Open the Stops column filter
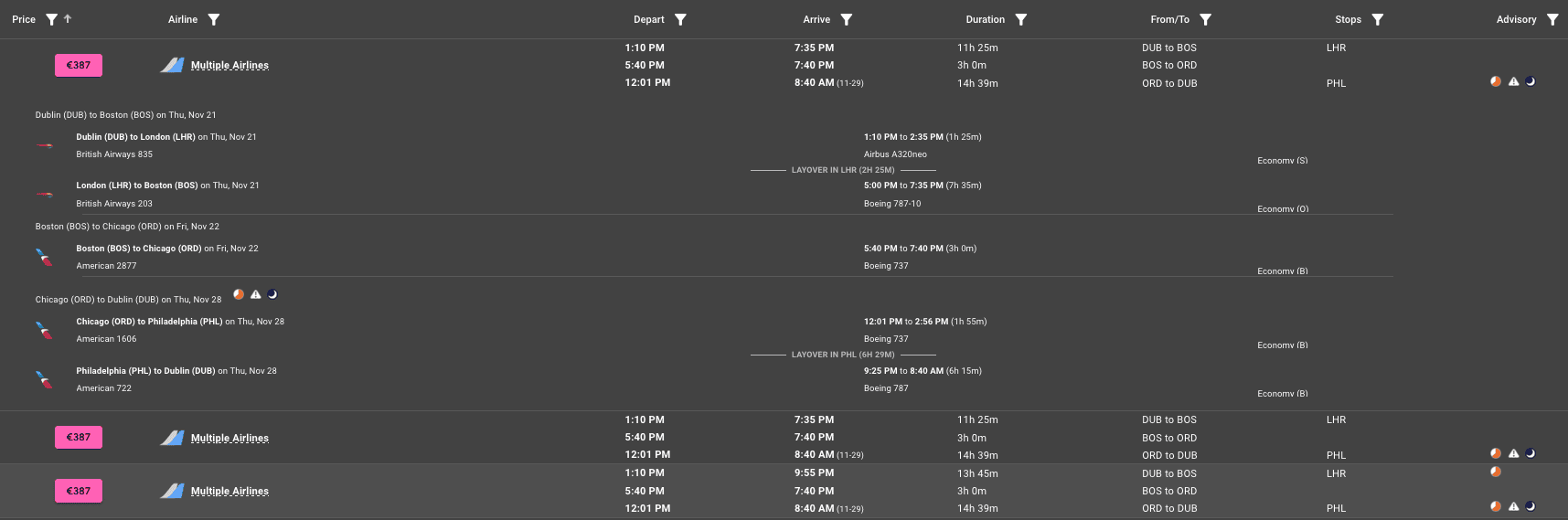1568x520 pixels. 1377,19
